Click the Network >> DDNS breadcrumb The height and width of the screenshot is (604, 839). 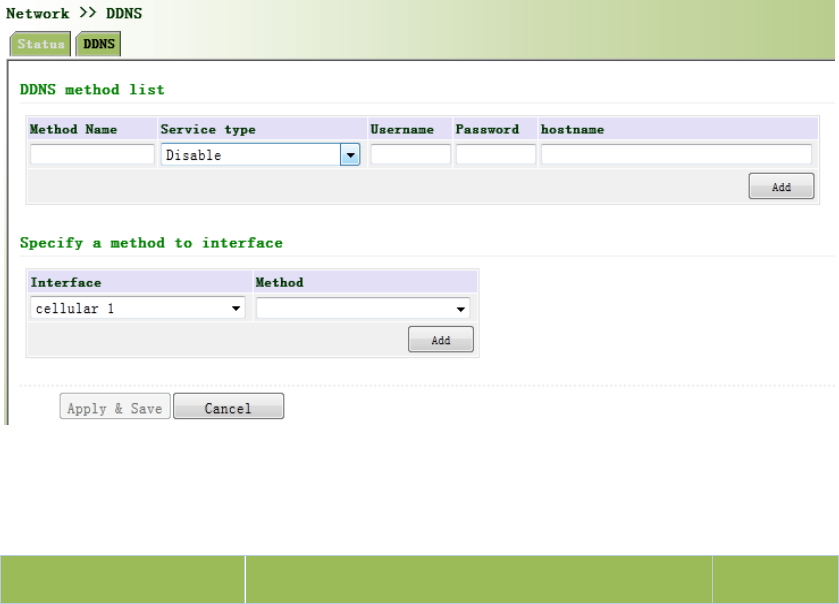click(x=74, y=13)
